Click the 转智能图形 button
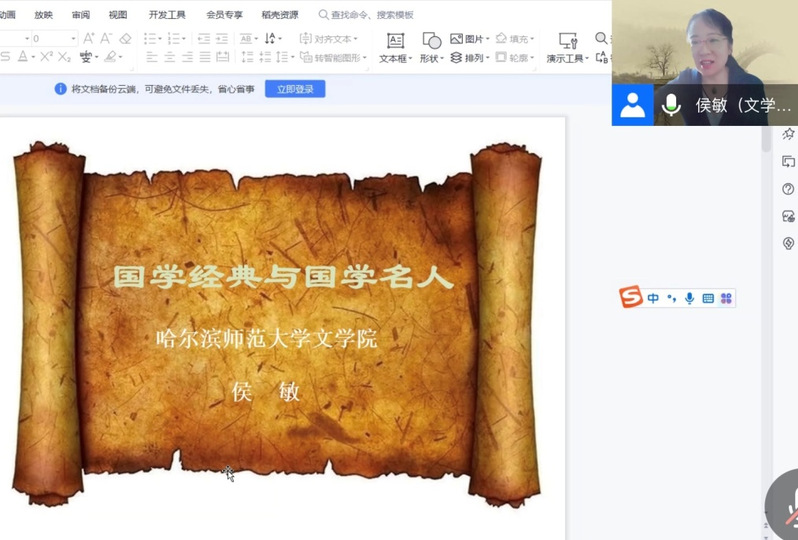This screenshot has width=798, height=540. pos(333,58)
